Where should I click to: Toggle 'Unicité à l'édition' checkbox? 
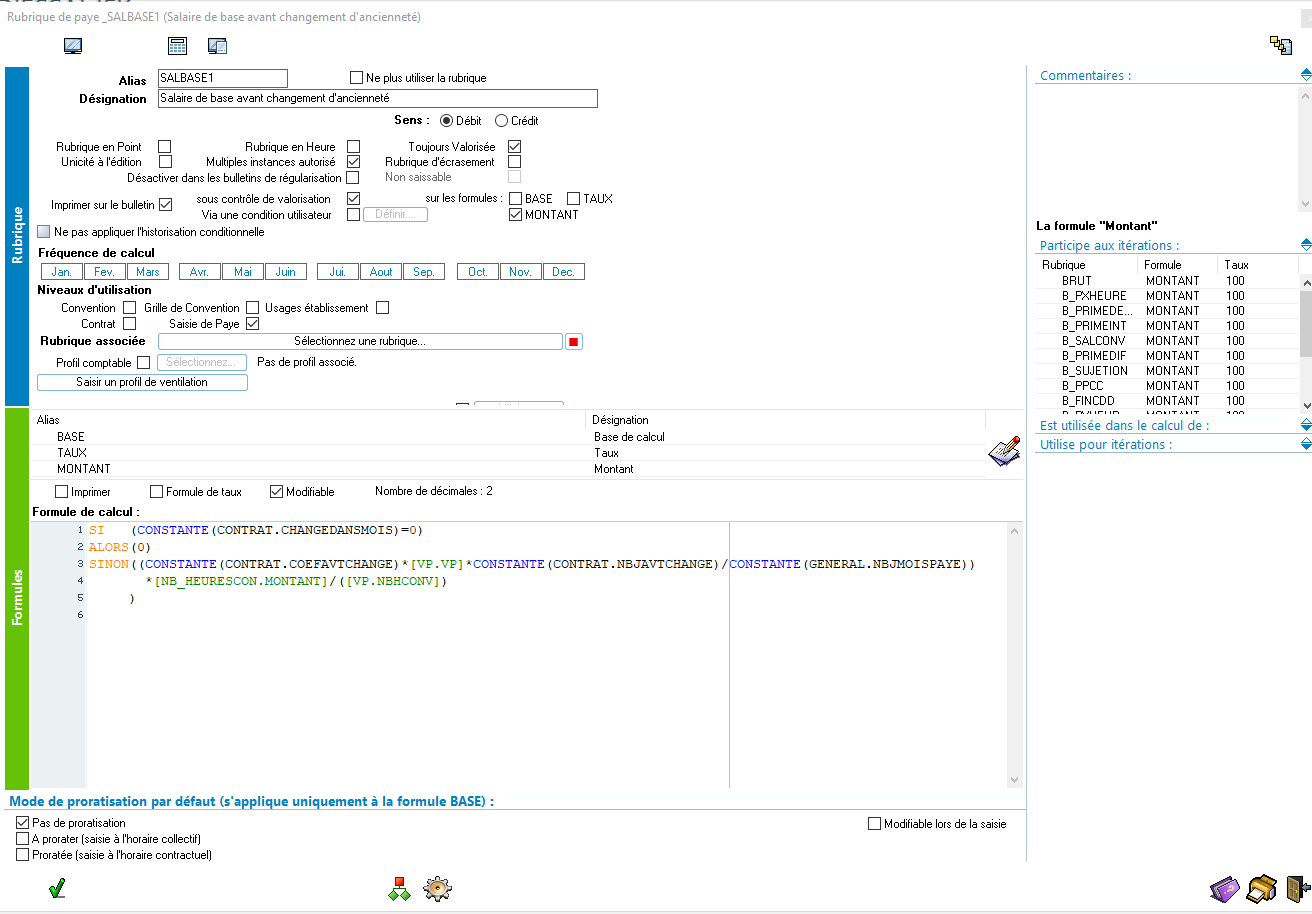click(165, 162)
